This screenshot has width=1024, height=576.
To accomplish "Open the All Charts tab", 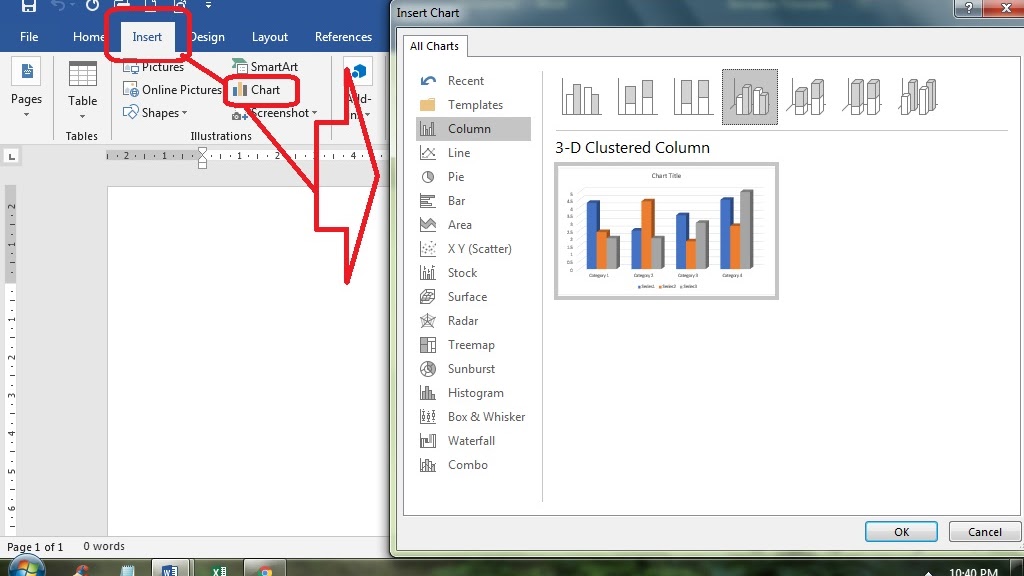I will pos(434,46).
